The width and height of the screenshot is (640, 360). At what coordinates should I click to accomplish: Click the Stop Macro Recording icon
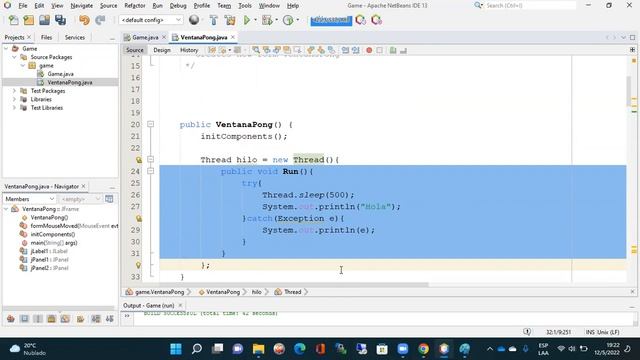(x=380, y=50)
